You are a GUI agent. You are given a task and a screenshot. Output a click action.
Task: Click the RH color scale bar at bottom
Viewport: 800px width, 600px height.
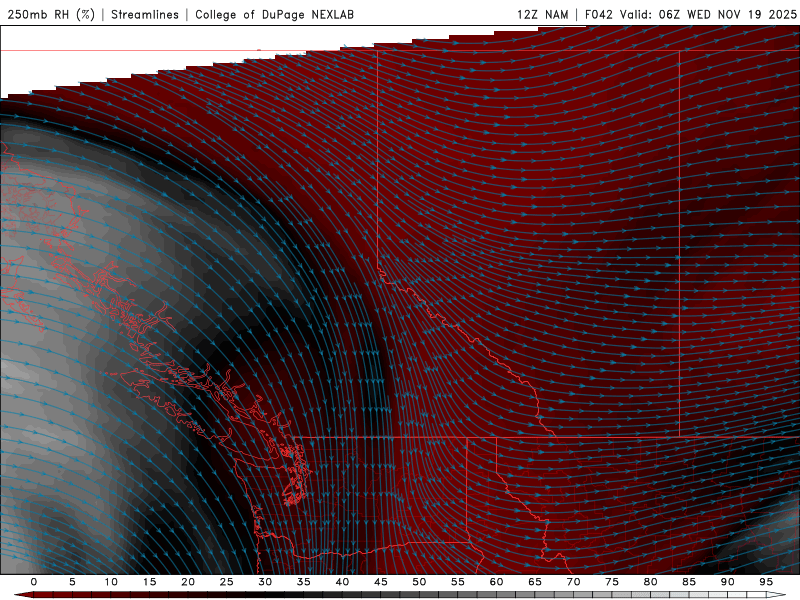tap(400, 595)
